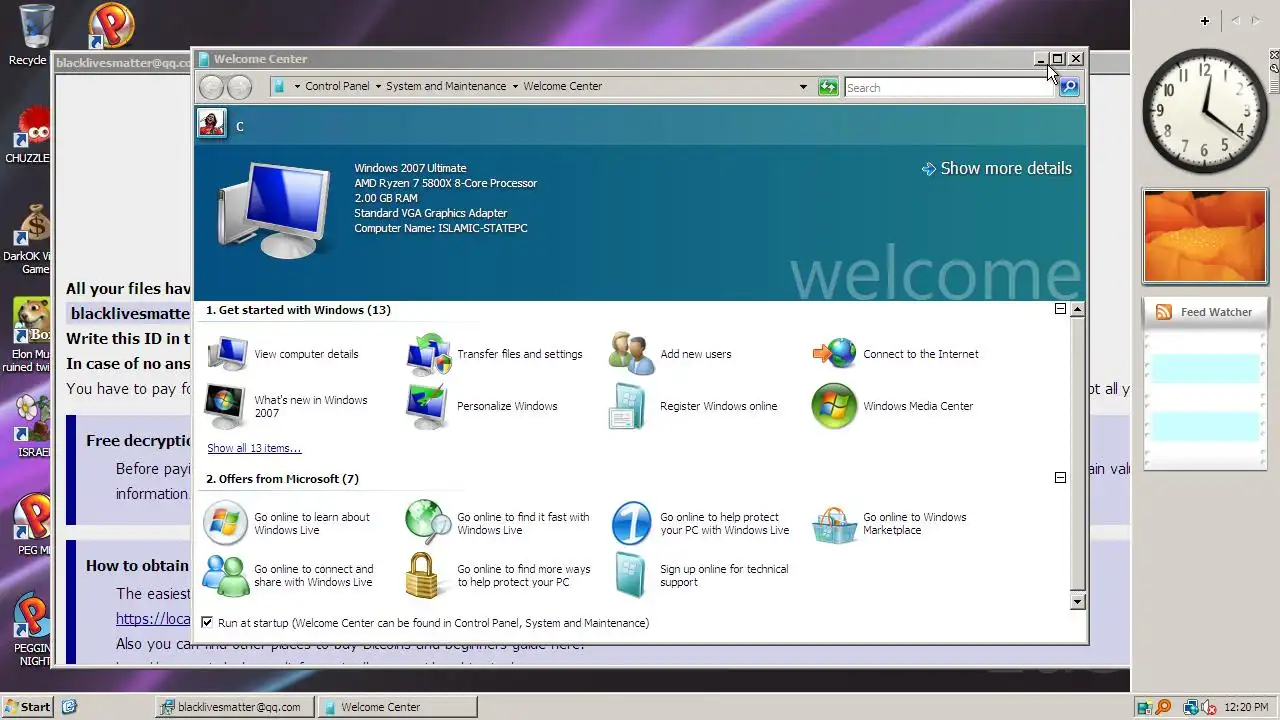
Task: Click the orange flower slideshow gadget
Action: (1205, 236)
